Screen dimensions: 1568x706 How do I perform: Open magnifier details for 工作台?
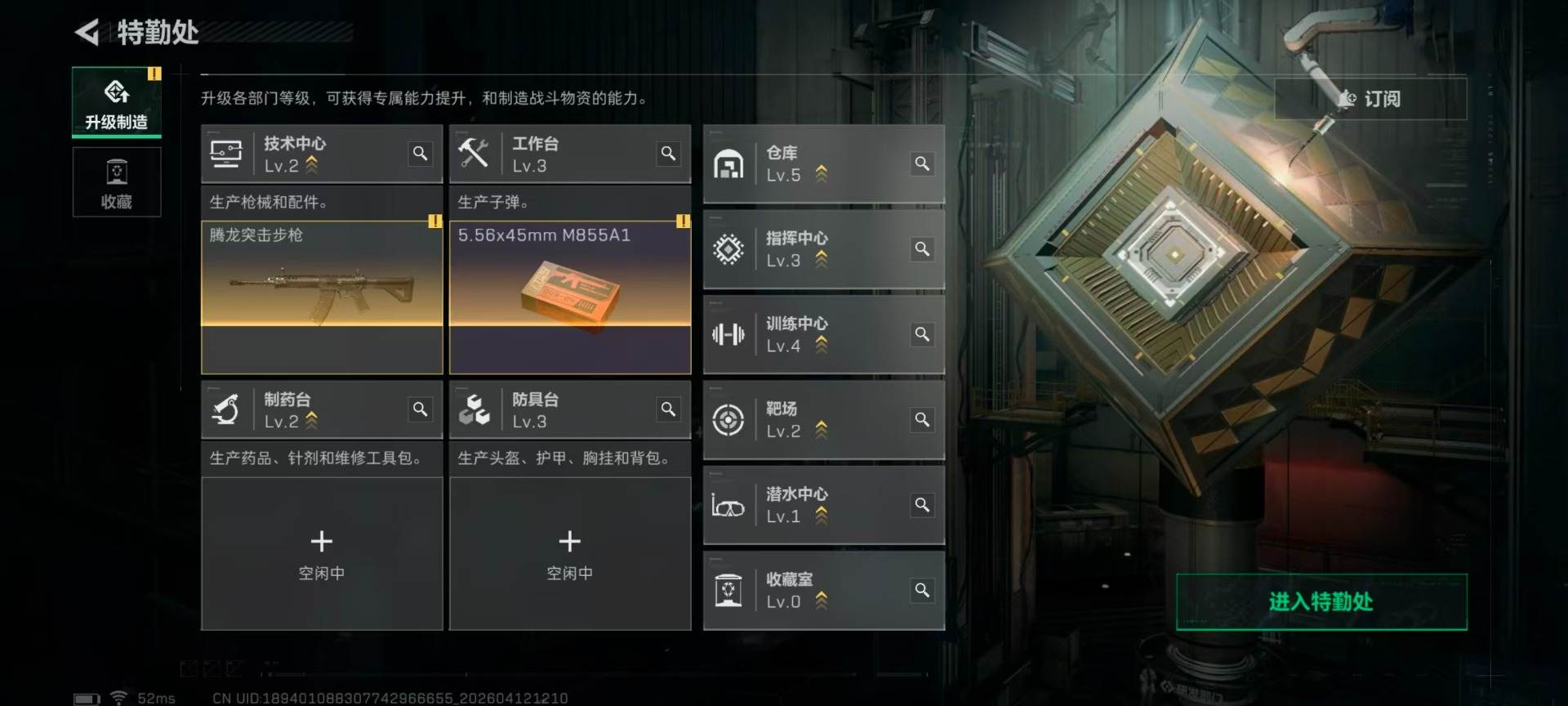[668, 154]
